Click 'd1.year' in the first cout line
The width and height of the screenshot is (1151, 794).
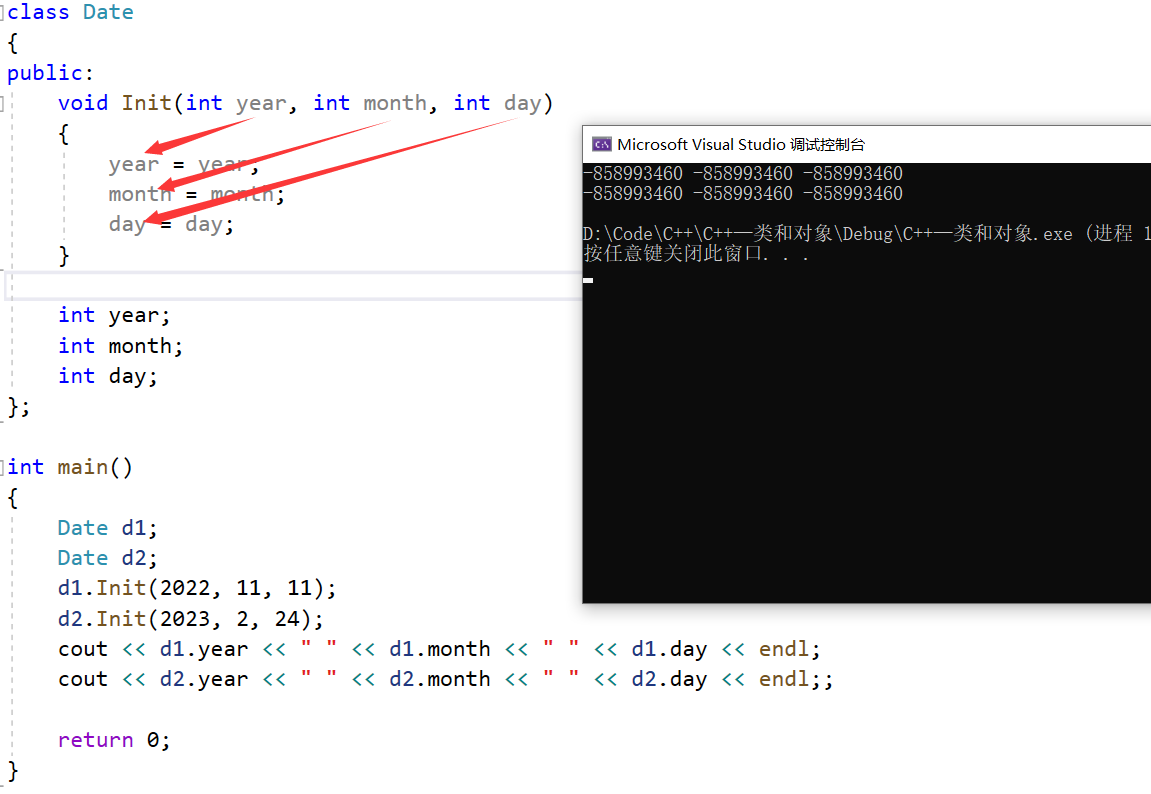tap(204, 649)
